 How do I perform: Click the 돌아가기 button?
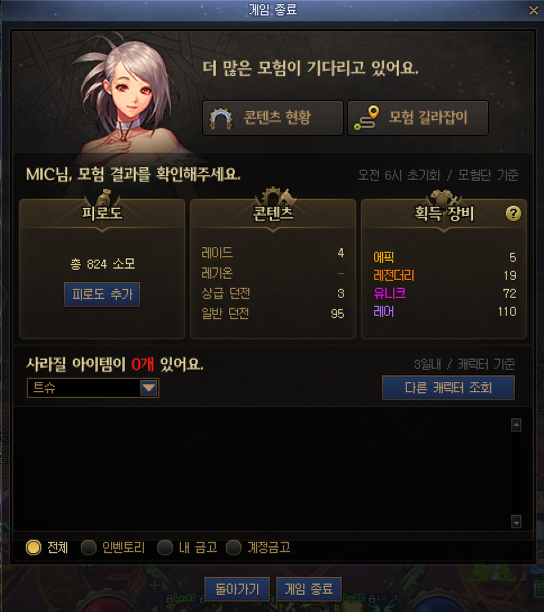[237, 589]
